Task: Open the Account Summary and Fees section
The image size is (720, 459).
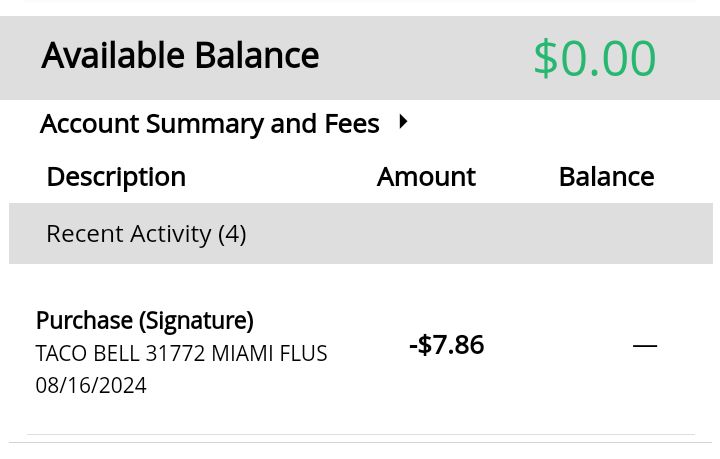Action: click(209, 124)
